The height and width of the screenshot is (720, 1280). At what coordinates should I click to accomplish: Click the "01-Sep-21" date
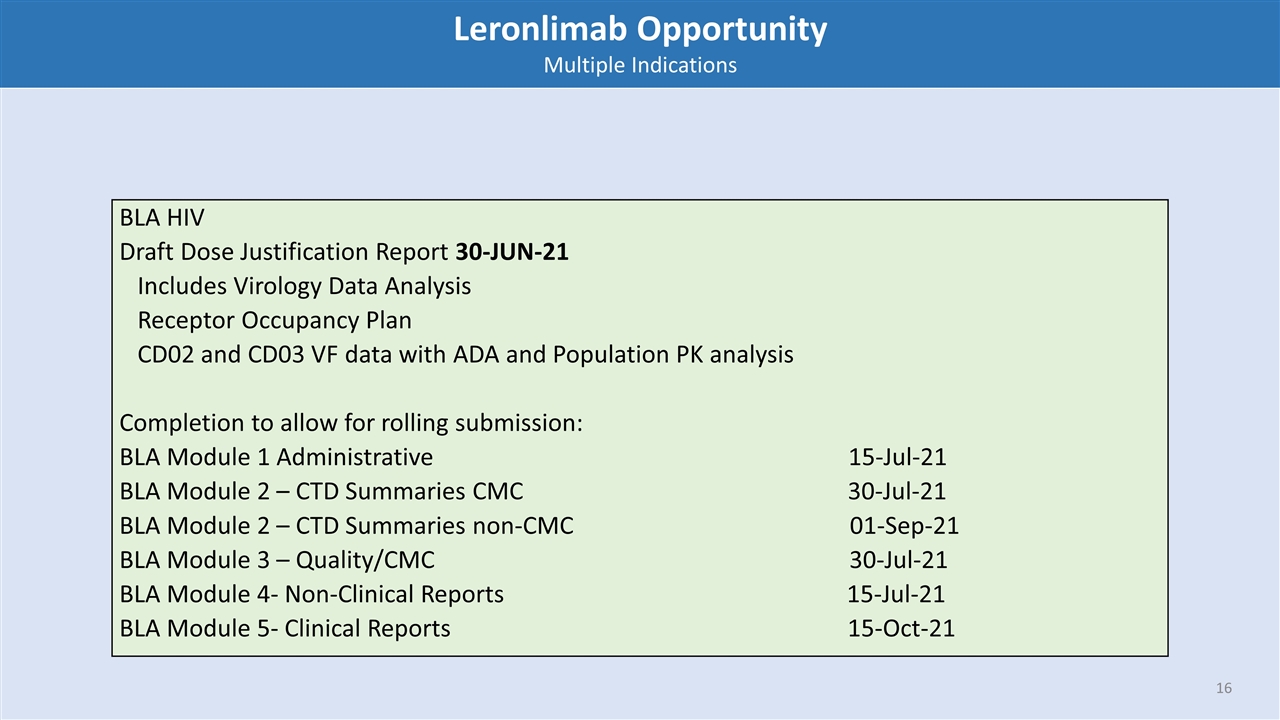click(904, 525)
